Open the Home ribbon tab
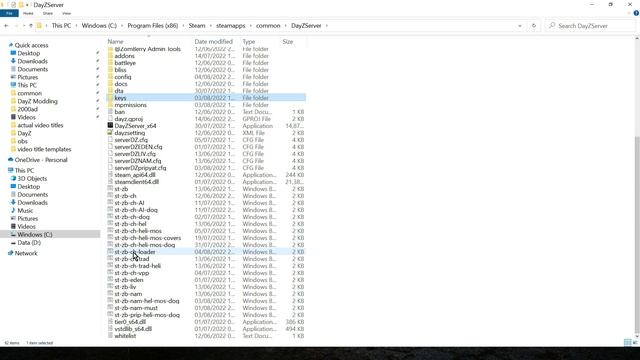640x360 pixels. pyautogui.click(x=28, y=13)
